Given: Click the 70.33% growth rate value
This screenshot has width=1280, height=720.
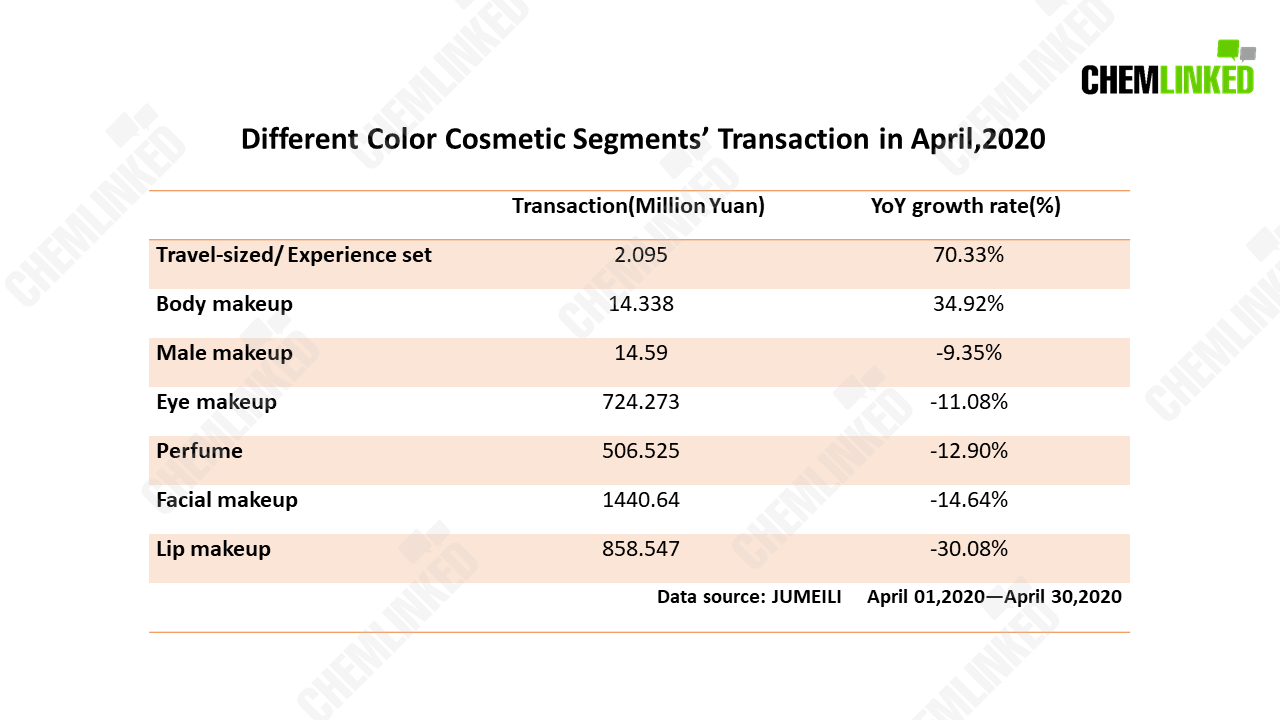Looking at the screenshot, I should (x=966, y=255).
